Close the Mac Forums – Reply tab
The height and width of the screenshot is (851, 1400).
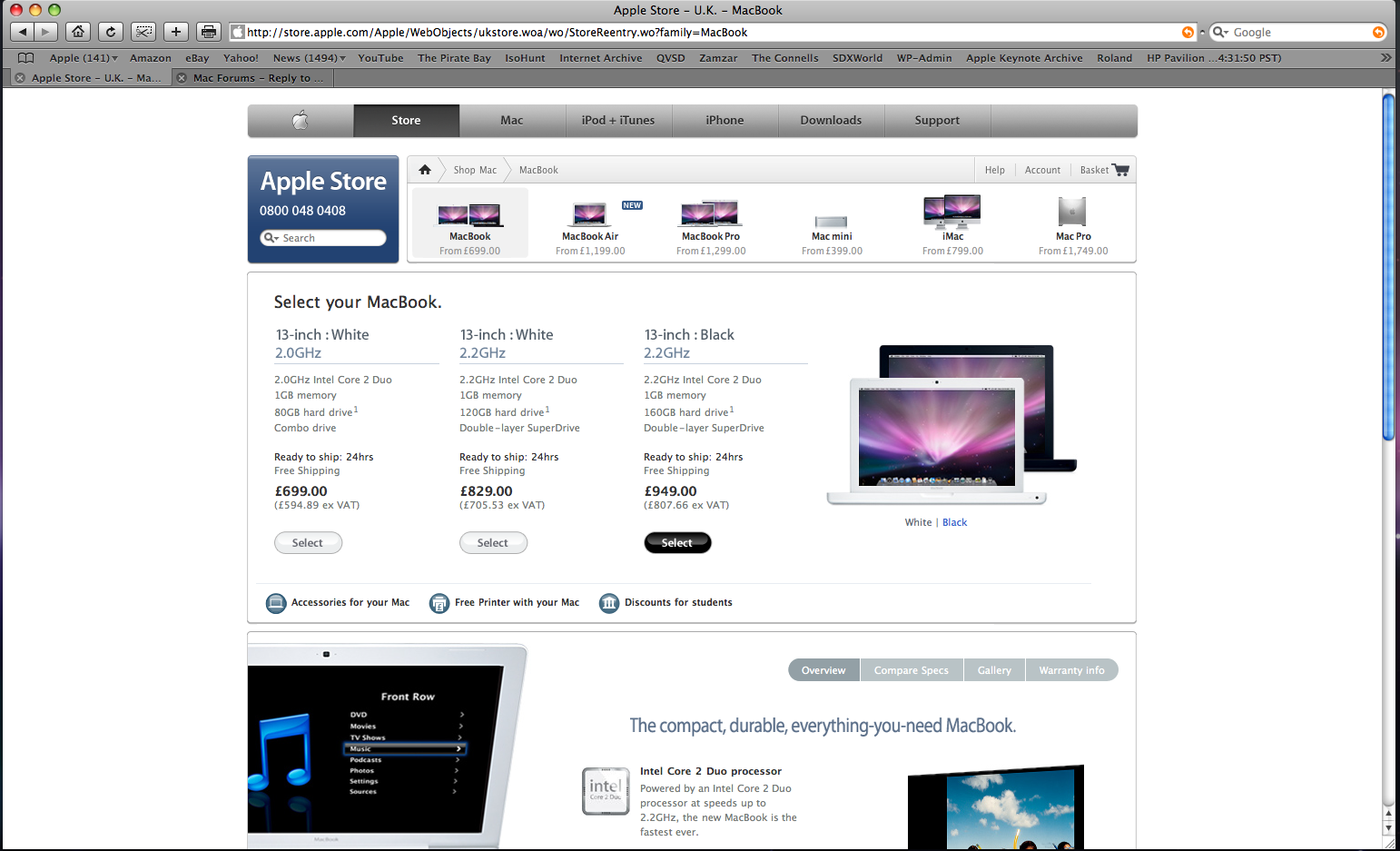coord(182,78)
